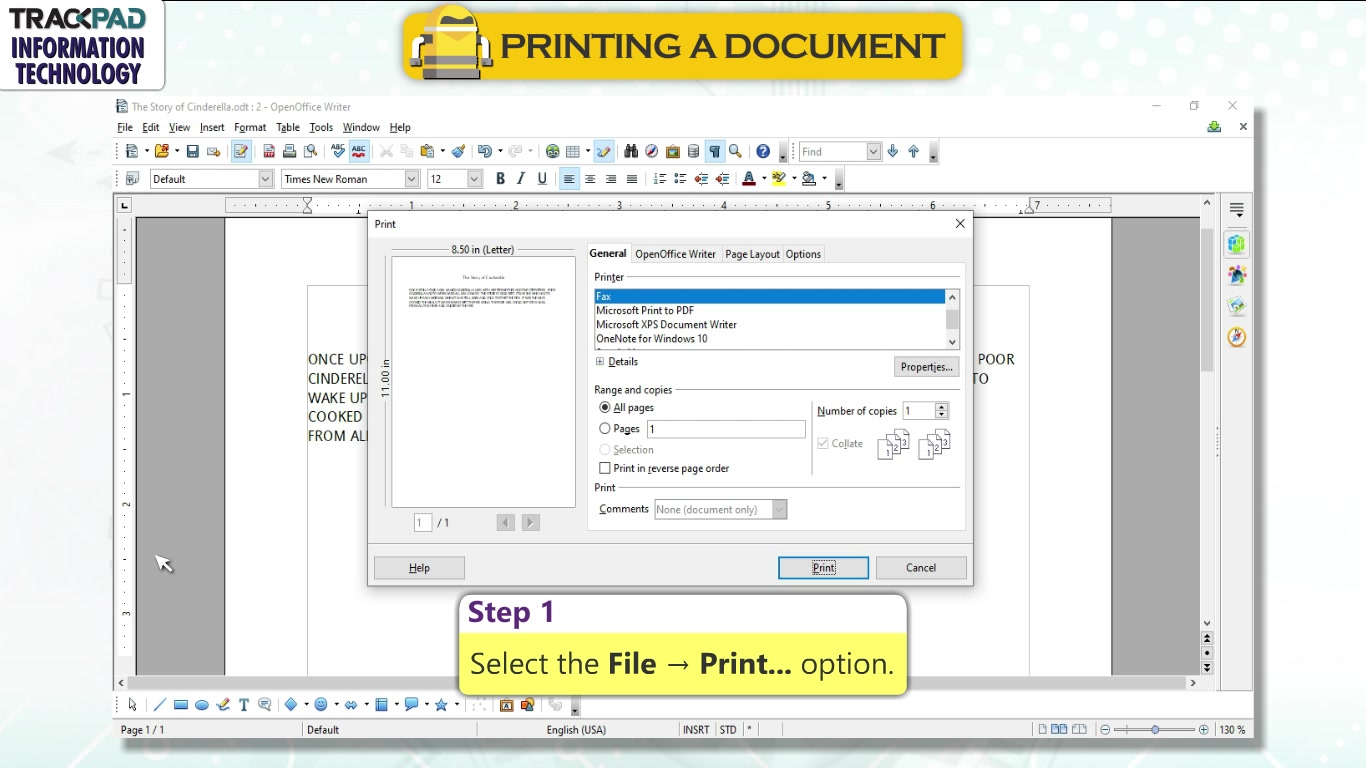This screenshot has width=1366, height=768.
Task: Open sidebar Properties panel icon
Action: 1237,244
